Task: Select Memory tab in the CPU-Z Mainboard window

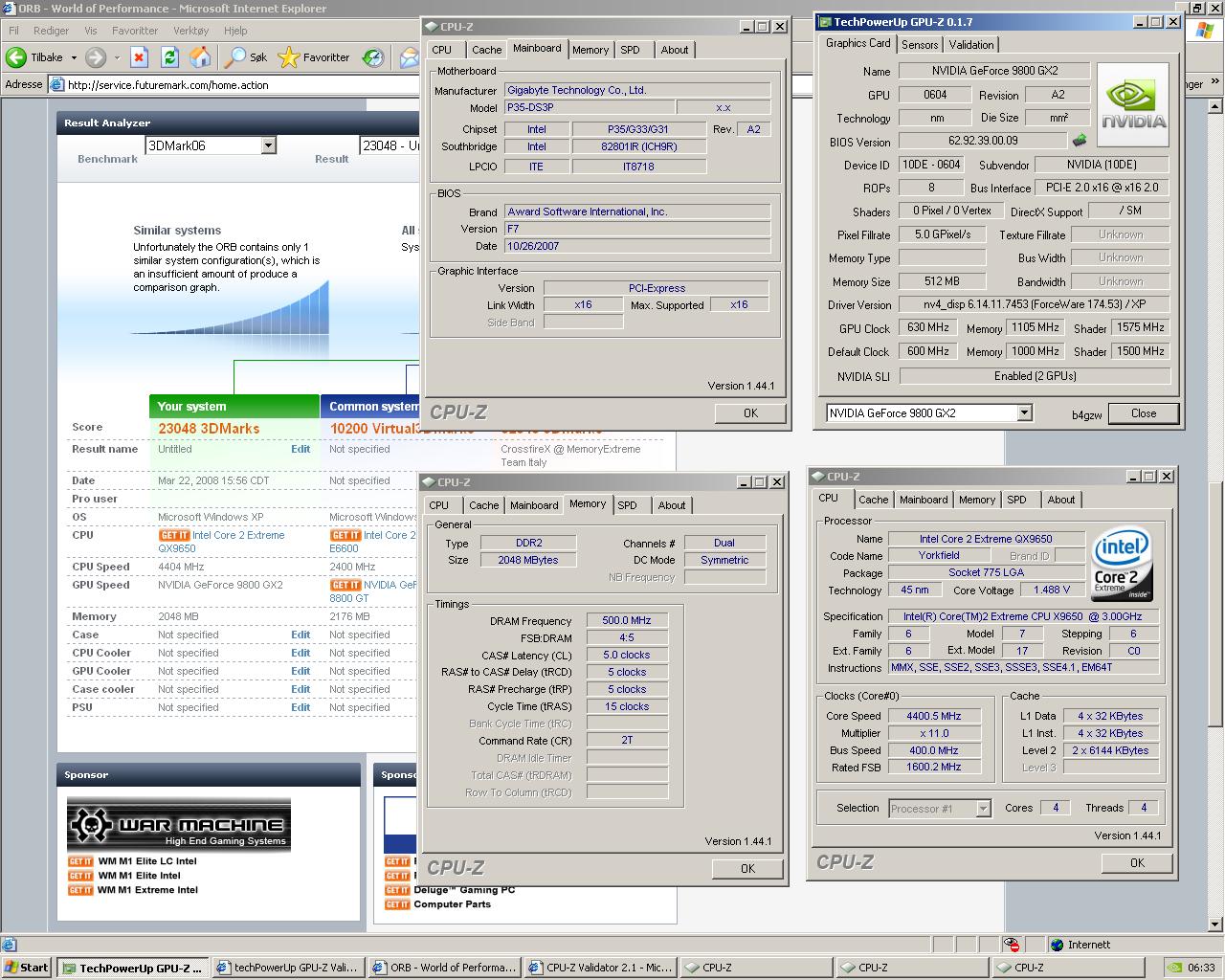Action: click(x=590, y=50)
